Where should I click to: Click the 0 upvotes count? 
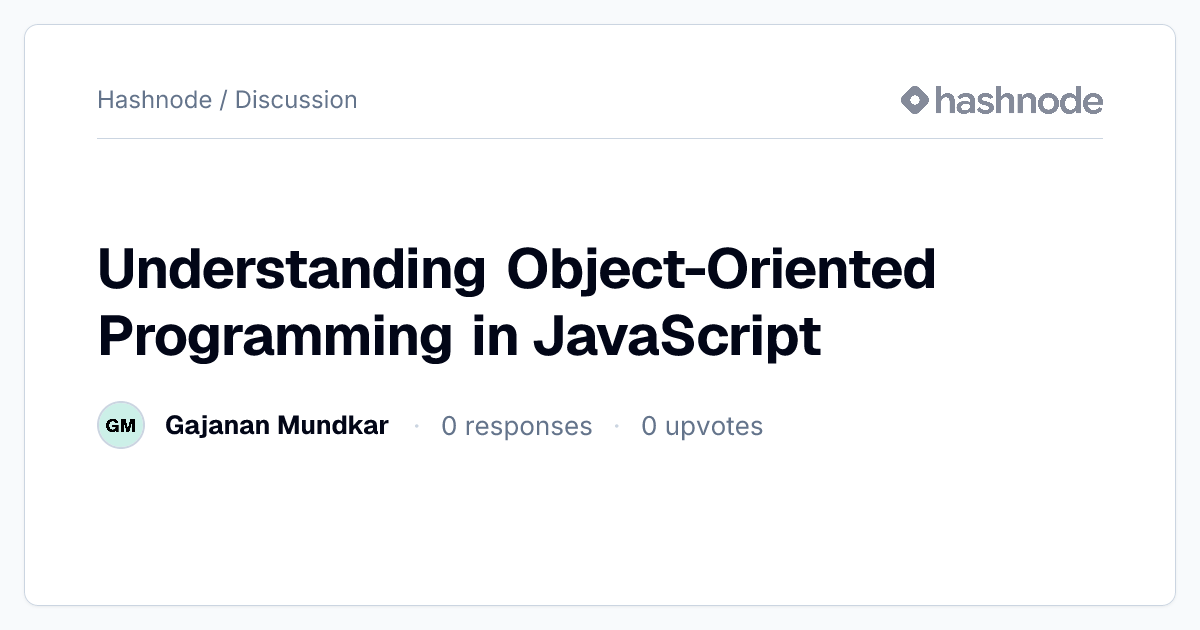[x=702, y=427]
